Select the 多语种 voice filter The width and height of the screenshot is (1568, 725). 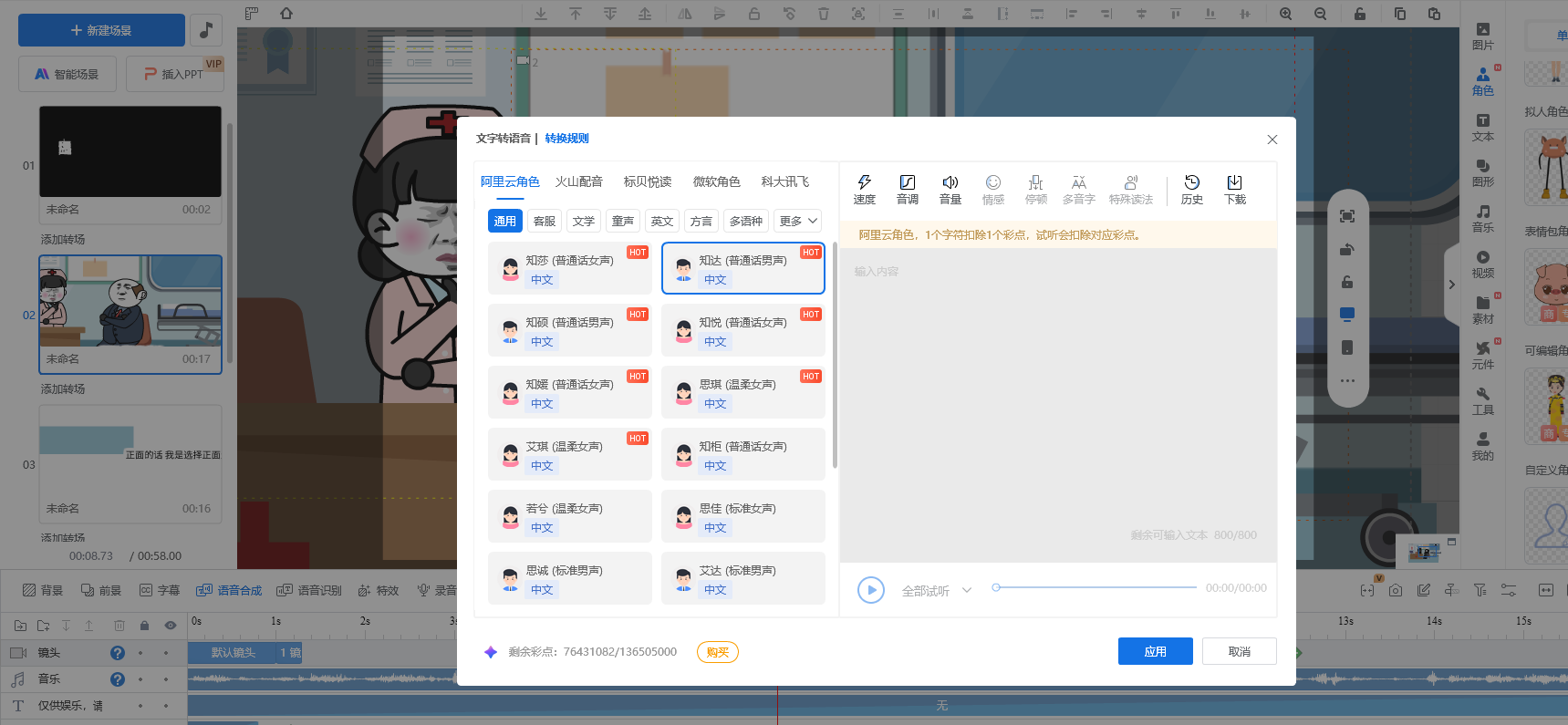point(745,221)
